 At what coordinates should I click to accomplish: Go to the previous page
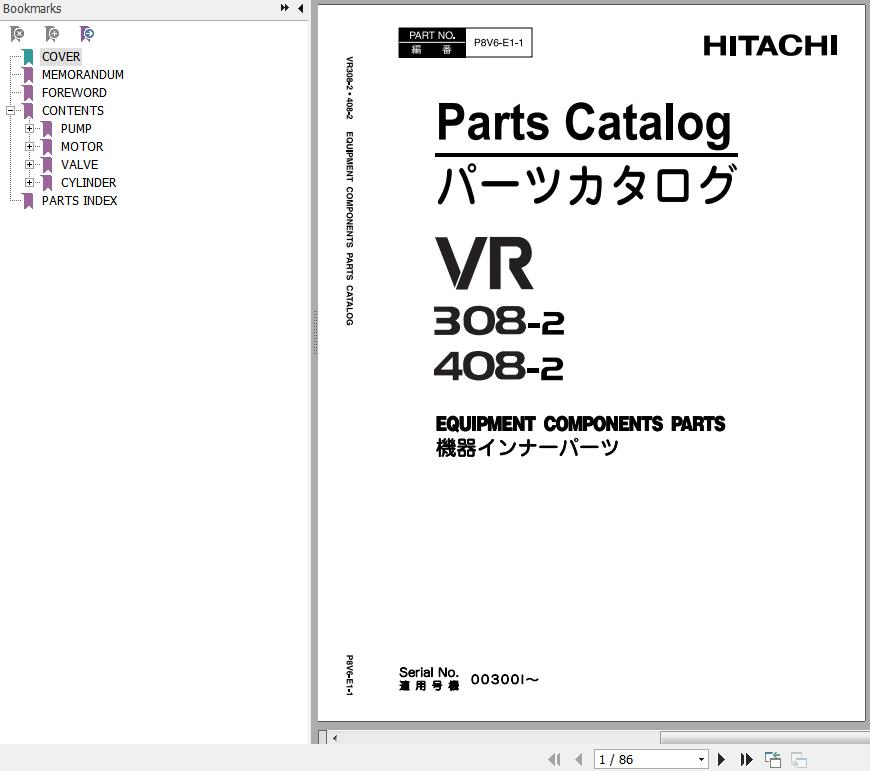point(579,759)
